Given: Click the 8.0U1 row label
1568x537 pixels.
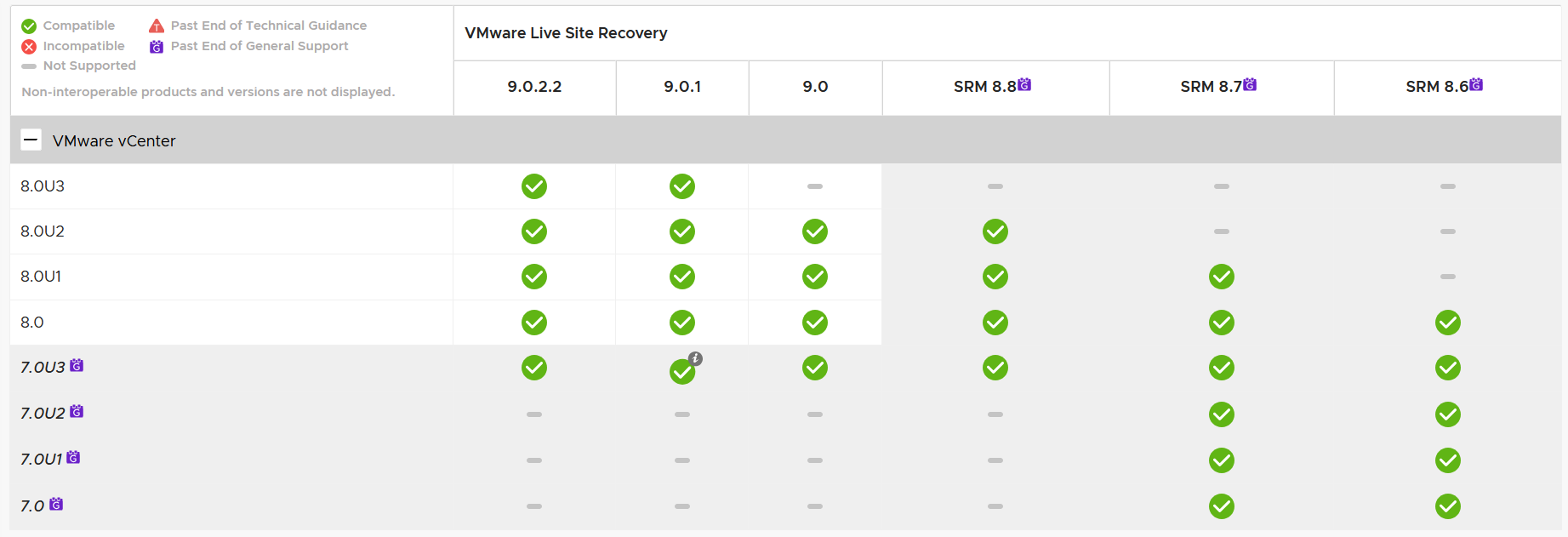Looking at the screenshot, I should pos(41,277).
